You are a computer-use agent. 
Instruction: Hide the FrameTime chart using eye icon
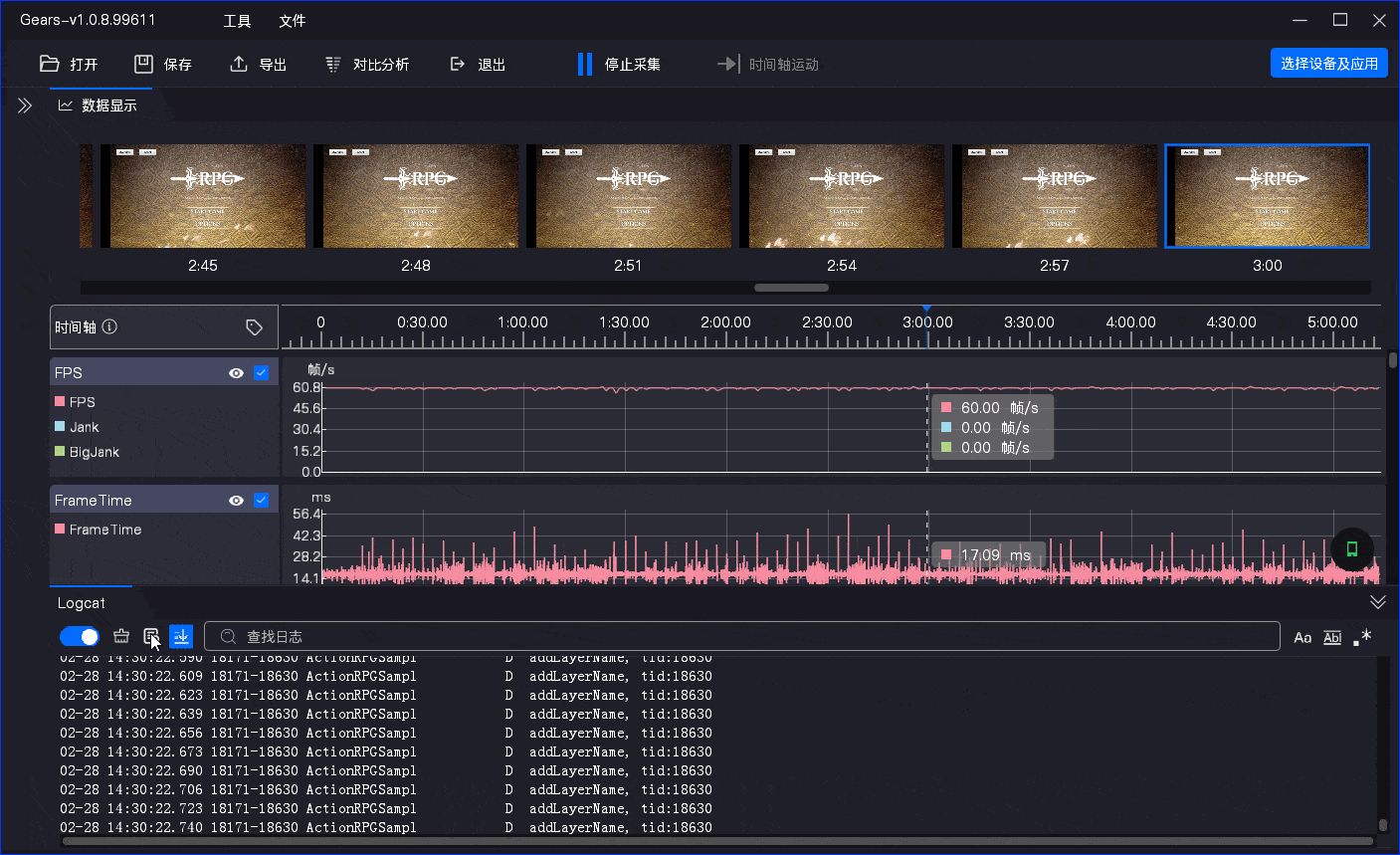(x=236, y=501)
